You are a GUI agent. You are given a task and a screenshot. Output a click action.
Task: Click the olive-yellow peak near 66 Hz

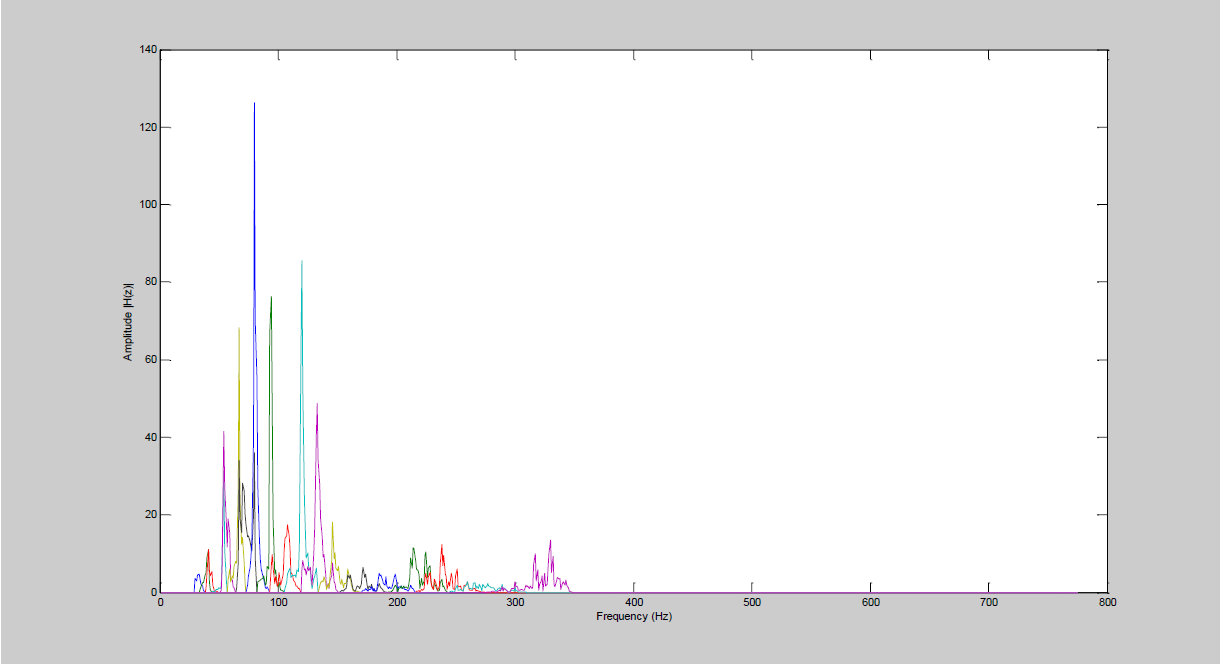[x=239, y=330]
